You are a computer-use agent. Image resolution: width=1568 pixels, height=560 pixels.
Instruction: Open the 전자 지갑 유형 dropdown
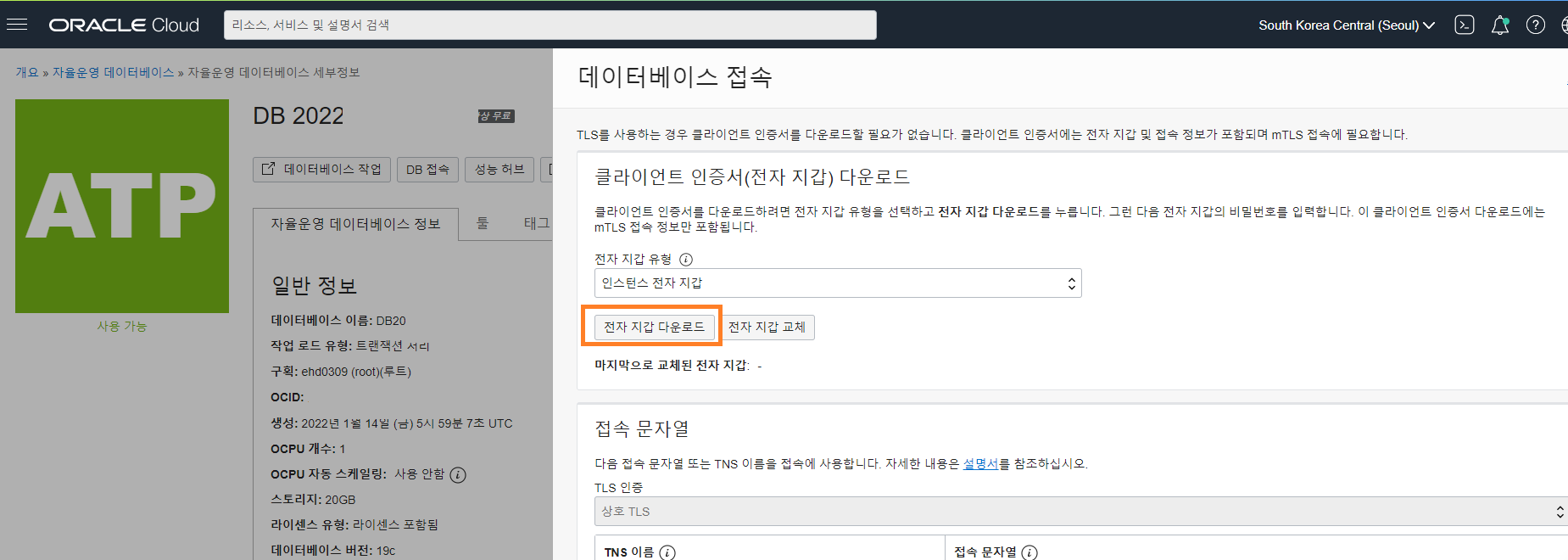click(838, 283)
